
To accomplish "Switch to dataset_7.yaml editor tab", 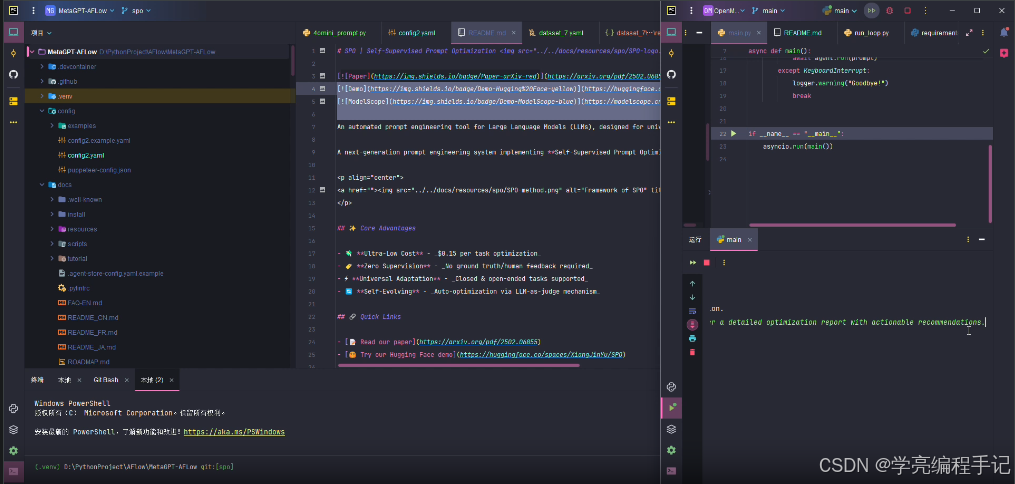I will [557, 32].
